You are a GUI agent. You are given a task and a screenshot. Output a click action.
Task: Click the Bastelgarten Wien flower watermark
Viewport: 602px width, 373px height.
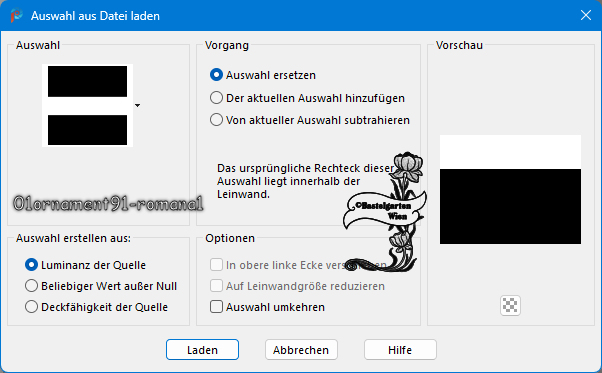tap(385, 212)
